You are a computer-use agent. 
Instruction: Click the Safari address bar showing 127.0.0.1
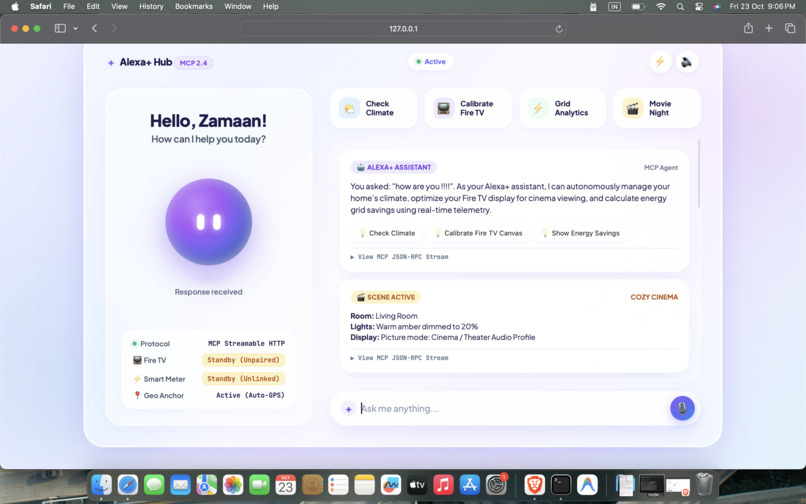pyautogui.click(x=403, y=29)
